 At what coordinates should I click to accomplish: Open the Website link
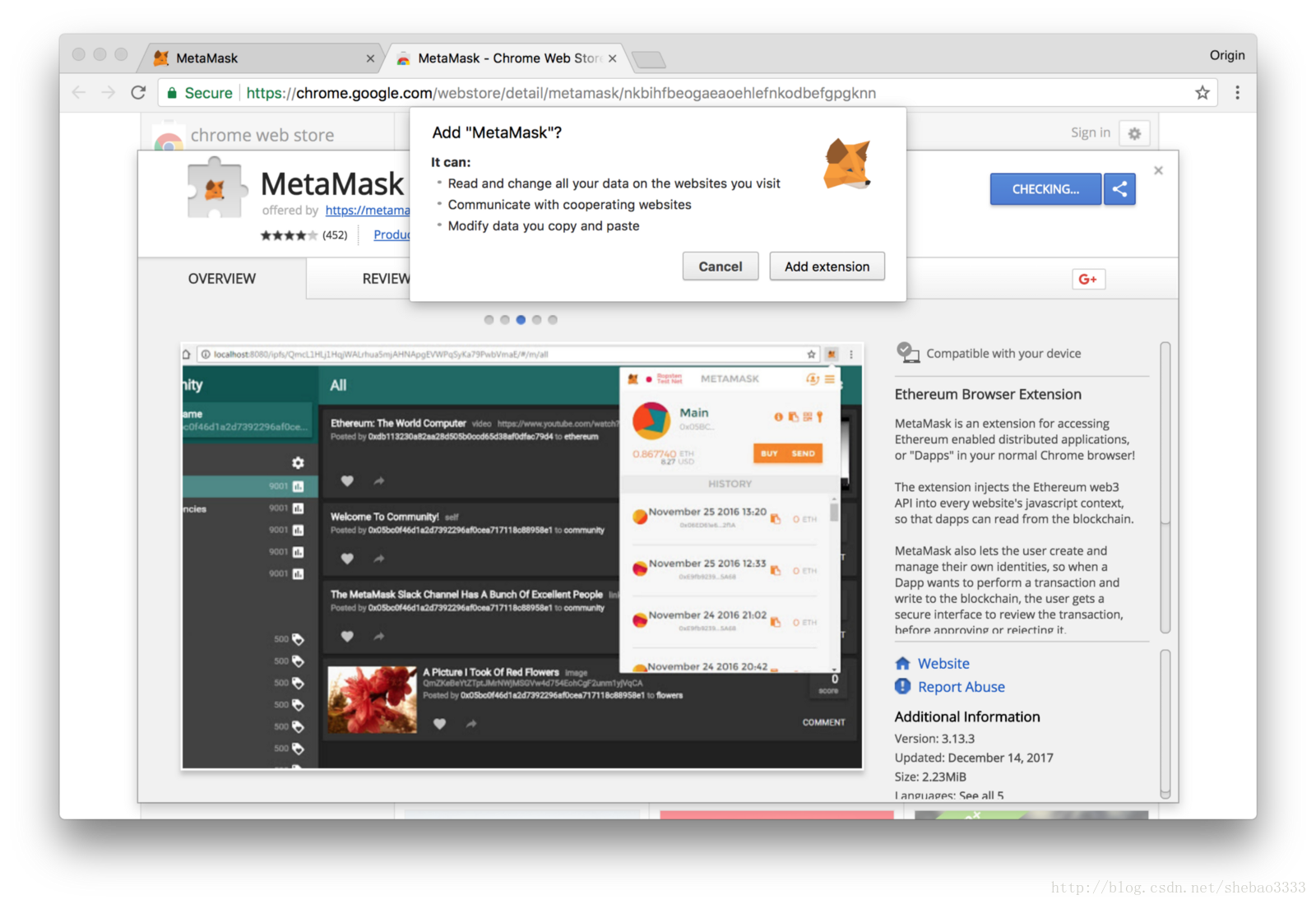tap(943, 664)
